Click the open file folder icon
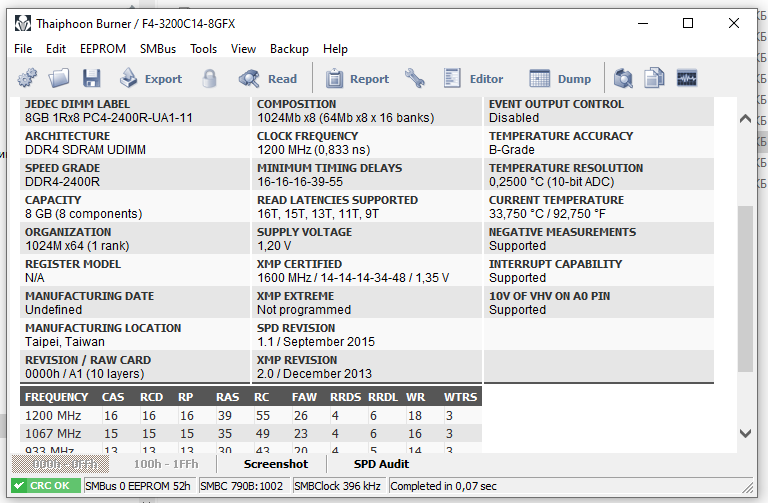 (59, 78)
